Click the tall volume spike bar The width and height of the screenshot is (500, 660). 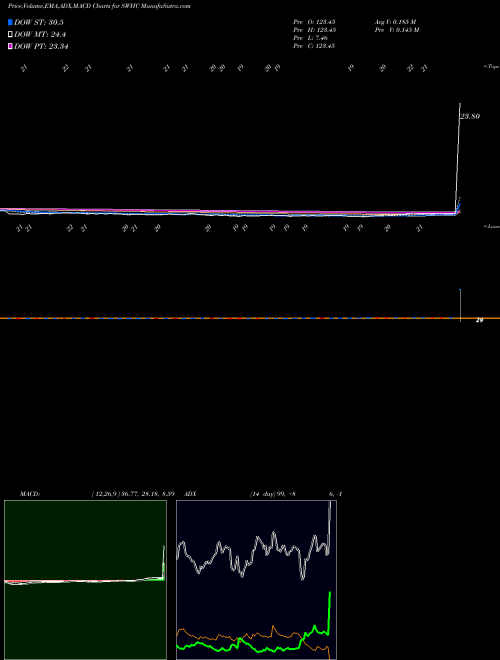460,305
